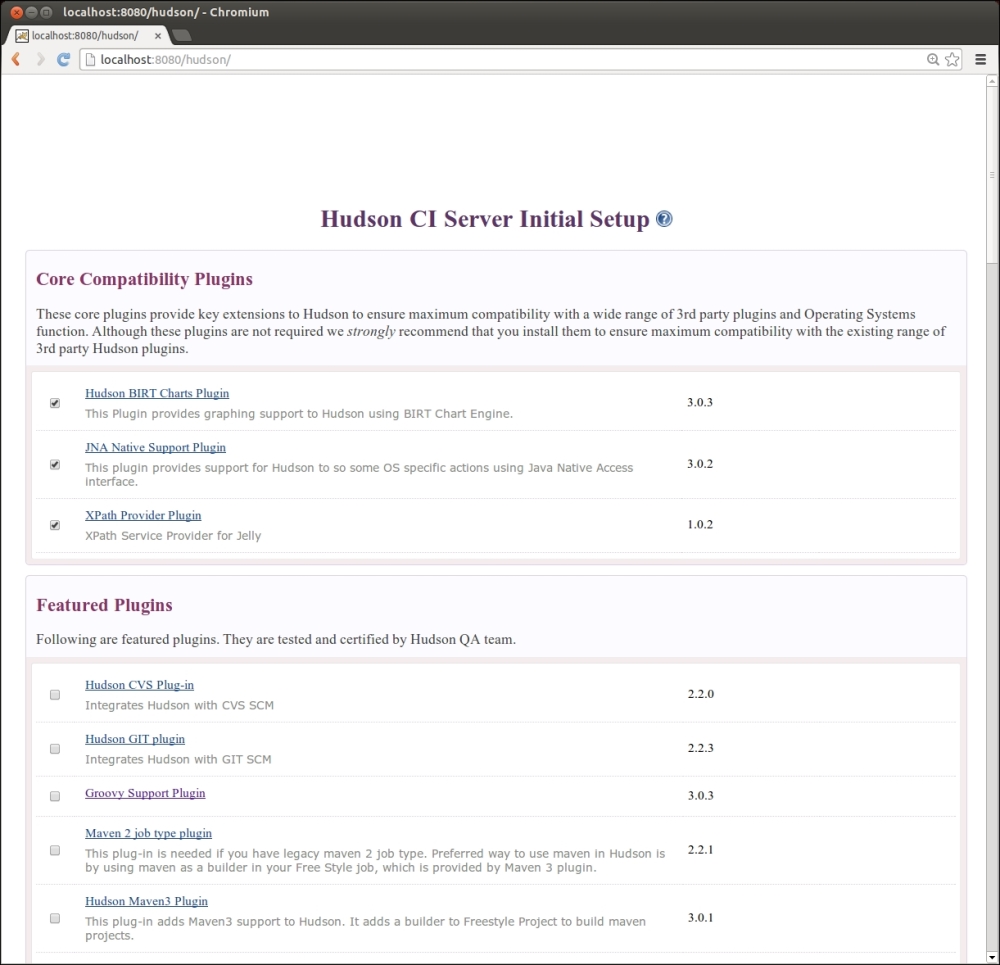Screen dimensions: 1000x965
Task: Click the vertical scrollbar thumb
Action: (x=992, y=175)
